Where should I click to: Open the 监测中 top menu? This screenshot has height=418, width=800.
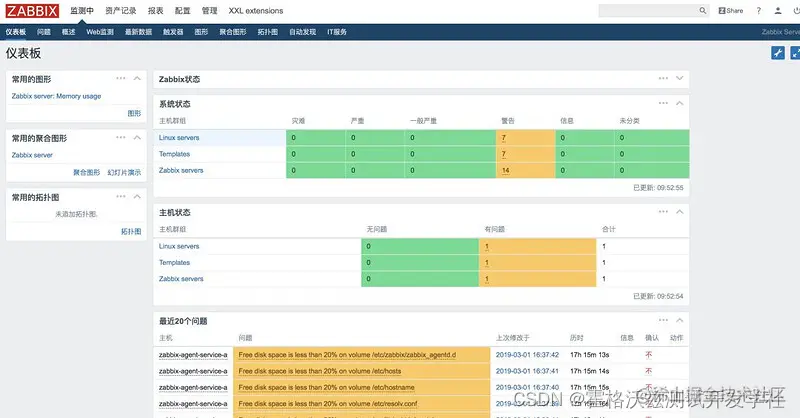[x=82, y=11]
